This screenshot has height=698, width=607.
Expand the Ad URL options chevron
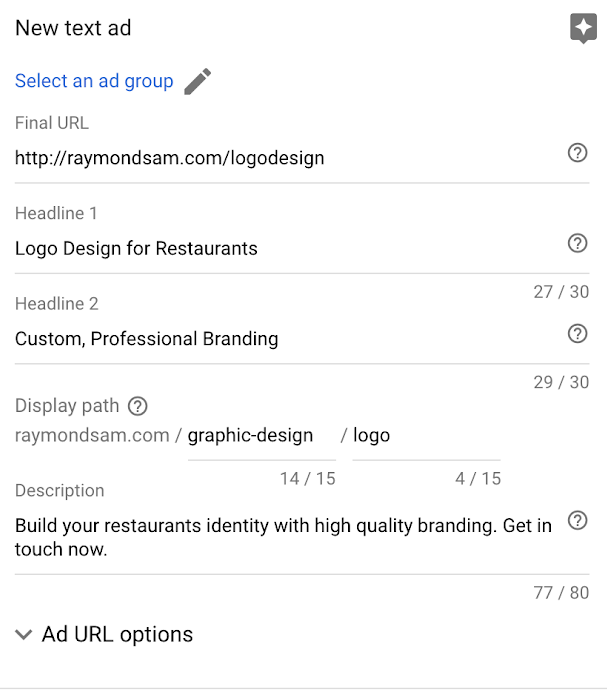click(24, 634)
